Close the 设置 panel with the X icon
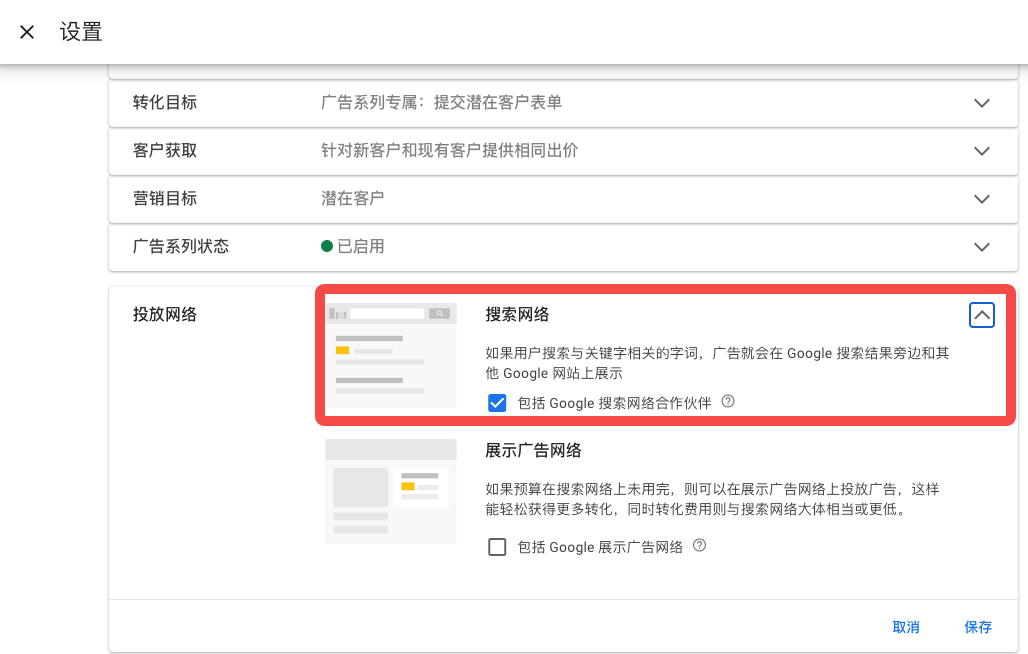This screenshot has width=1028, height=654. click(27, 32)
